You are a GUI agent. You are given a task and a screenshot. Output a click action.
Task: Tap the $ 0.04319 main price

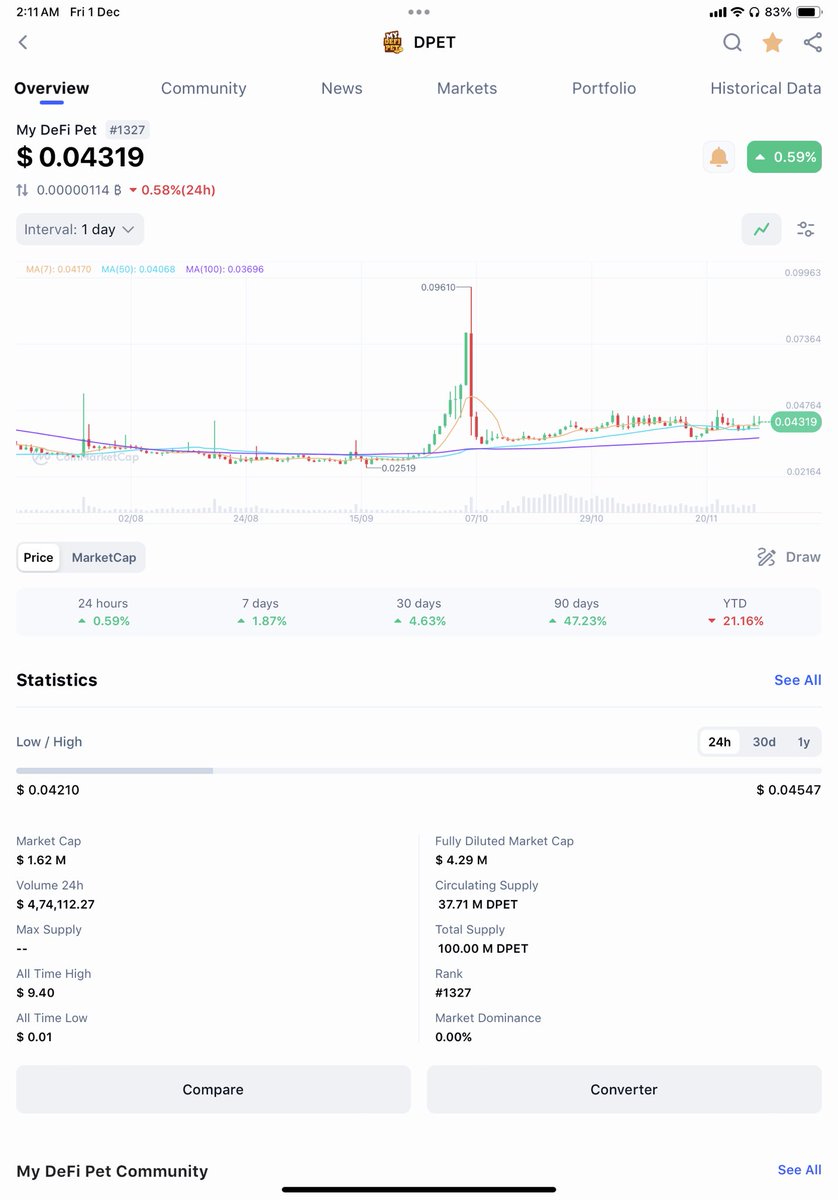(80, 157)
